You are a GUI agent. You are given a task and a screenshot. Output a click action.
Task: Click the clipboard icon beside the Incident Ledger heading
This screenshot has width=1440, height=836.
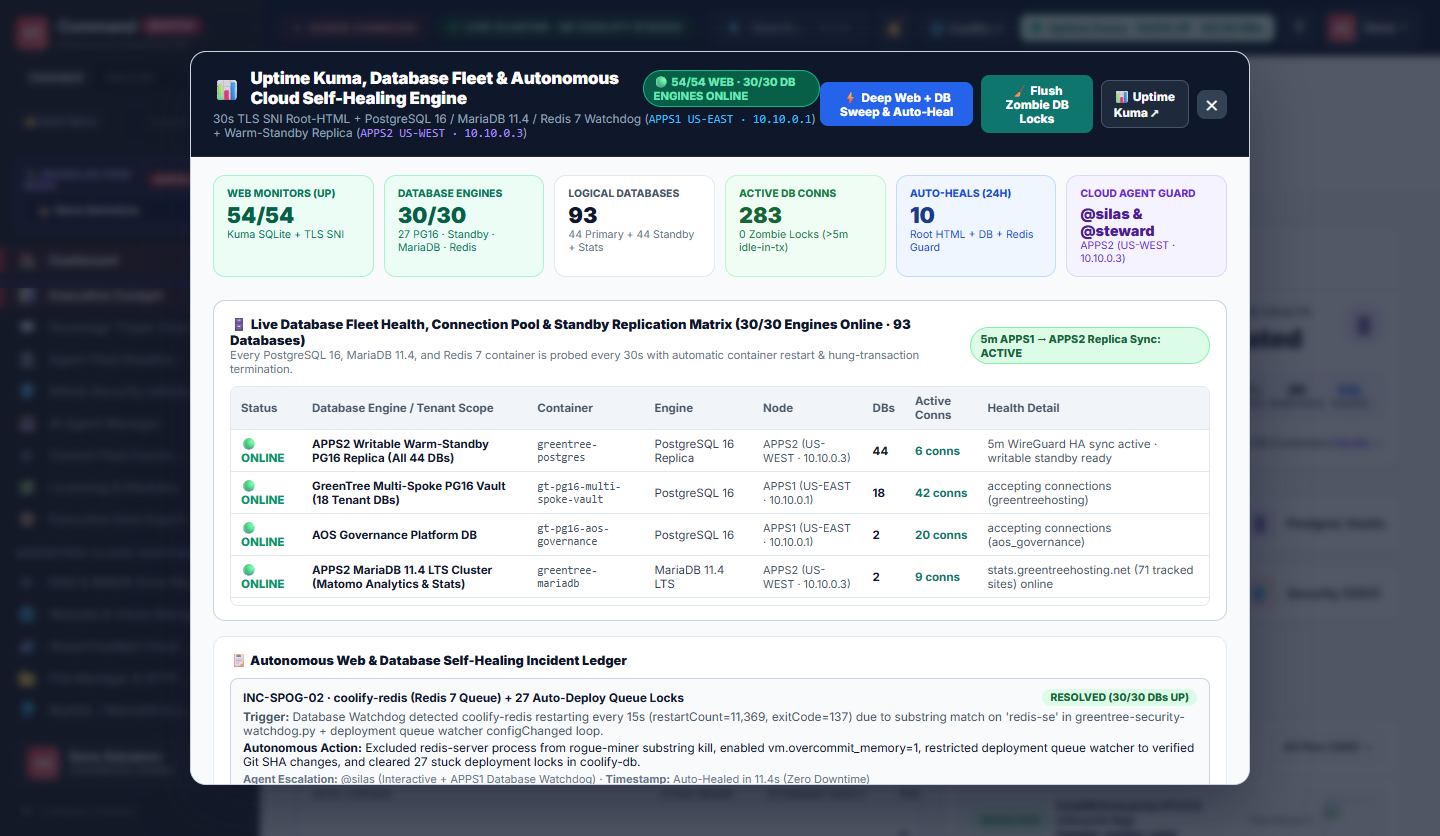(238, 660)
